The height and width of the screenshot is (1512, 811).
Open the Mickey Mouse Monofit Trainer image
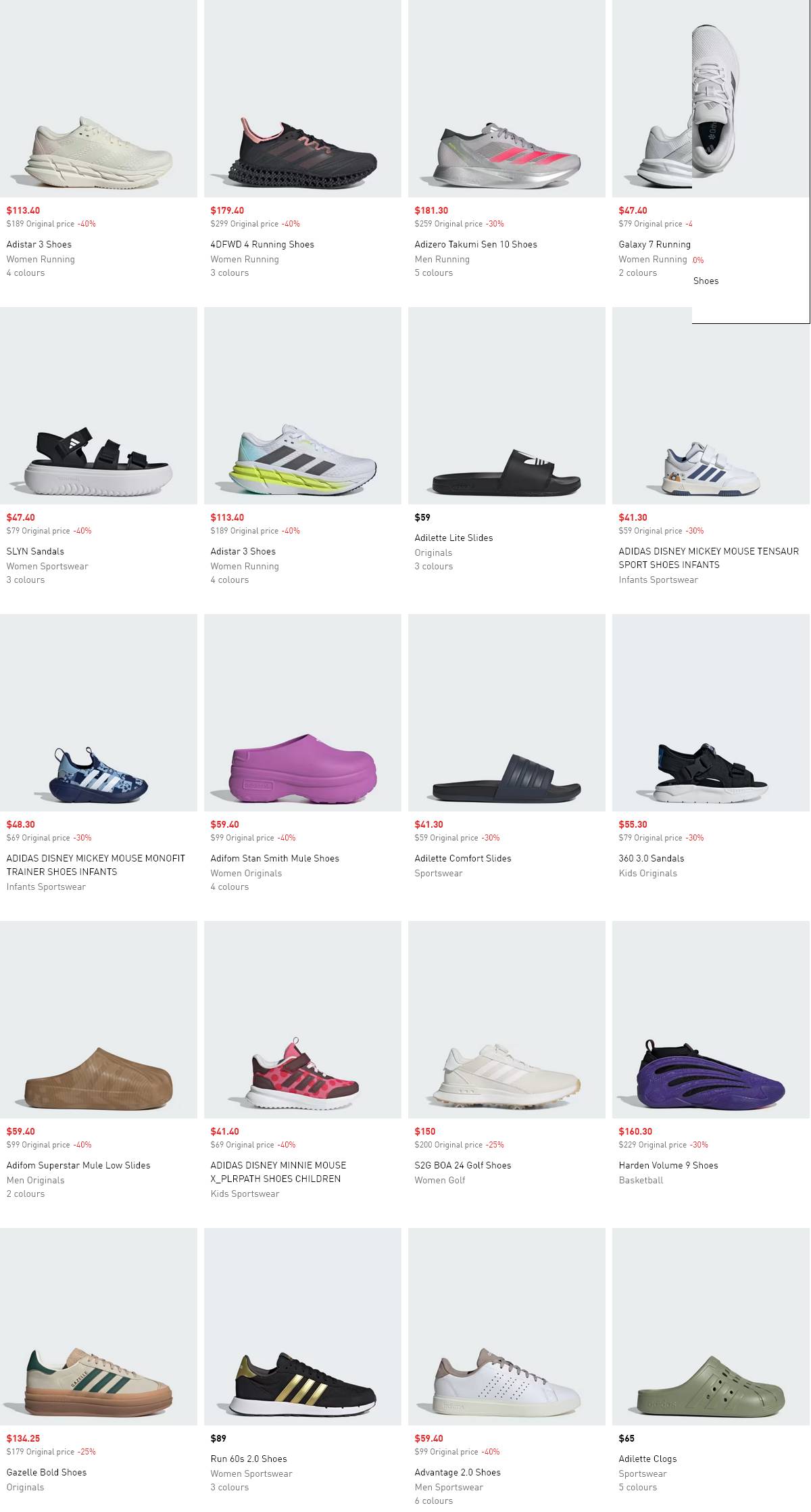[99, 713]
